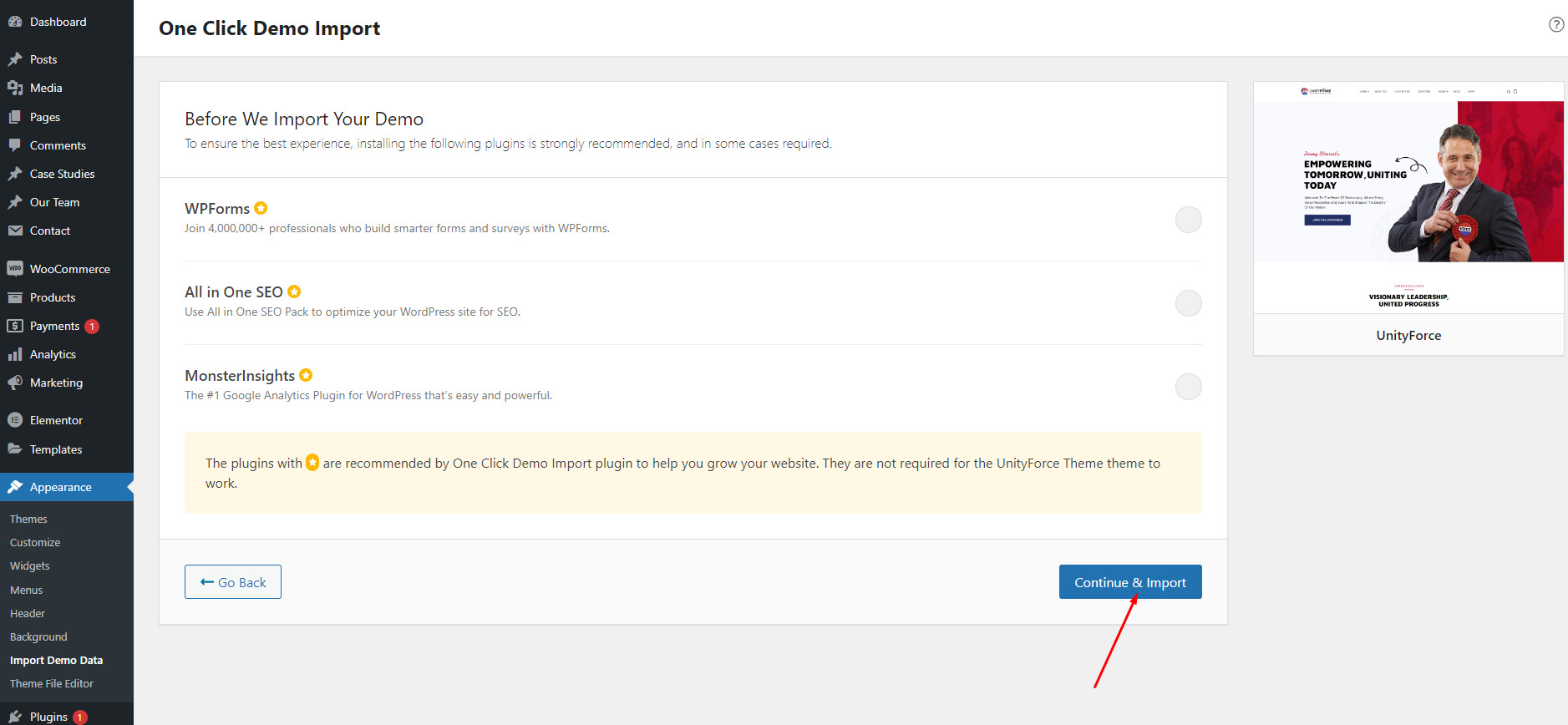
Task: Click the MonsterInsights plugin title
Action: (240, 375)
